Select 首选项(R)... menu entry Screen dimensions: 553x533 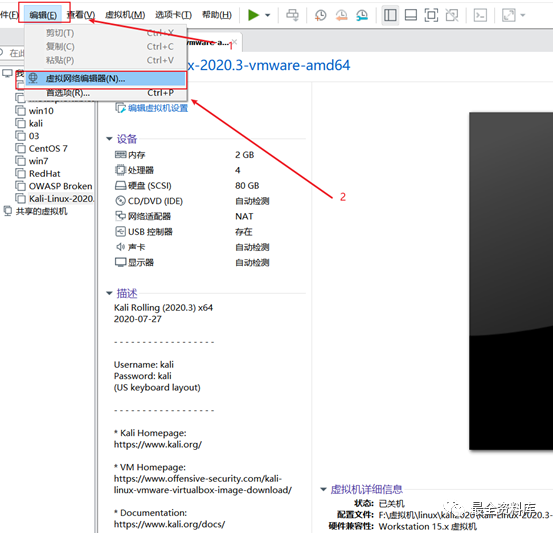[x=105, y=93]
